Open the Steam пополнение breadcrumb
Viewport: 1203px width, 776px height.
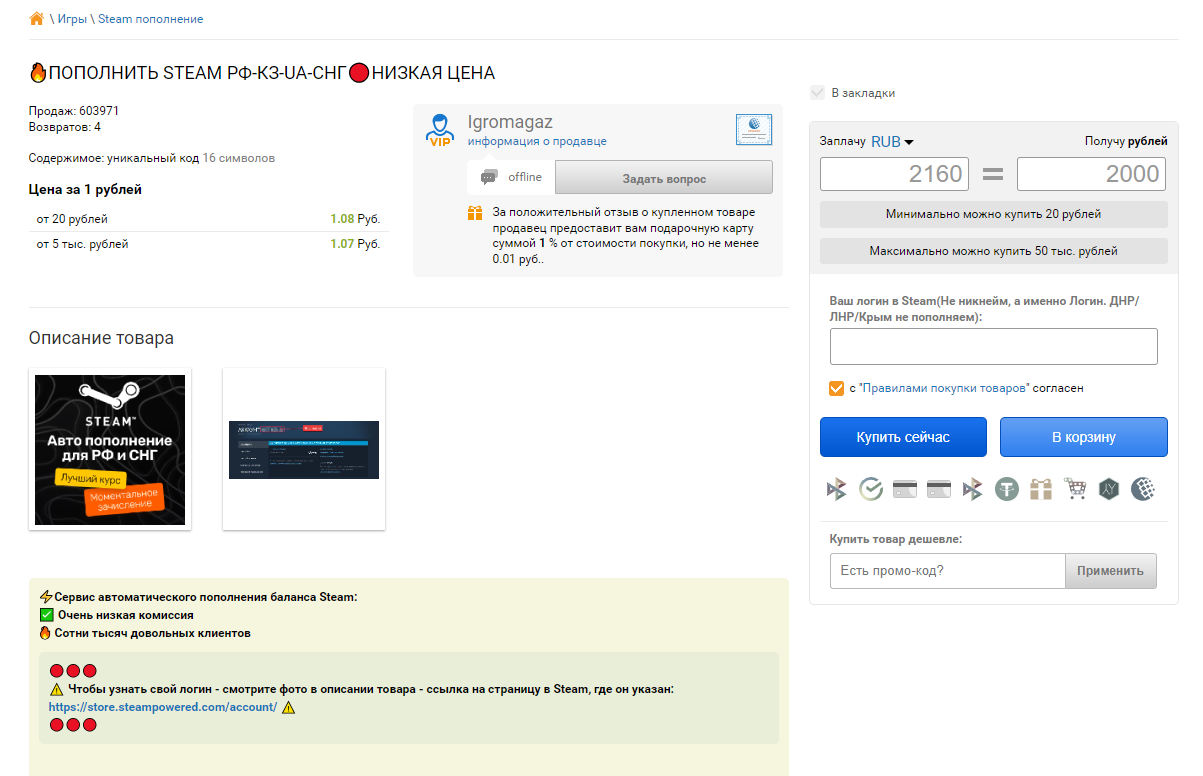(150, 19)
